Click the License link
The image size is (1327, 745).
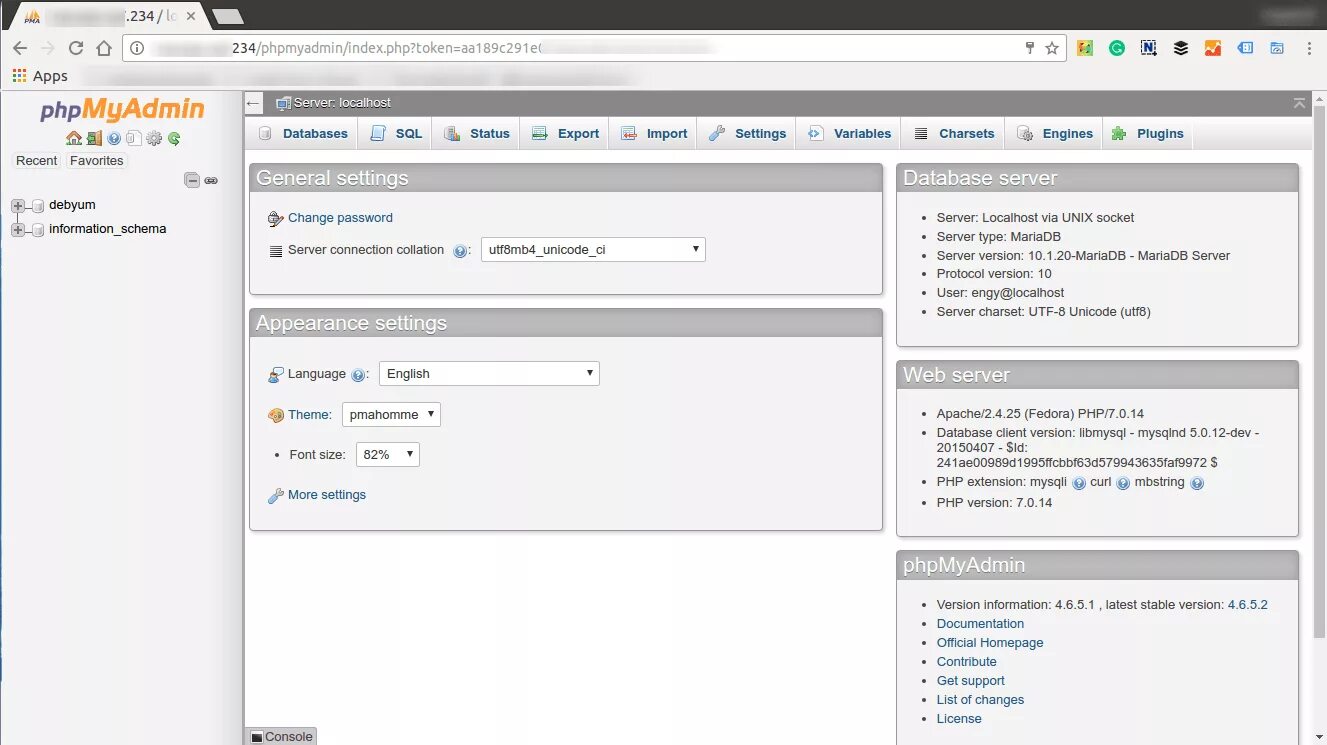[959, 719]
